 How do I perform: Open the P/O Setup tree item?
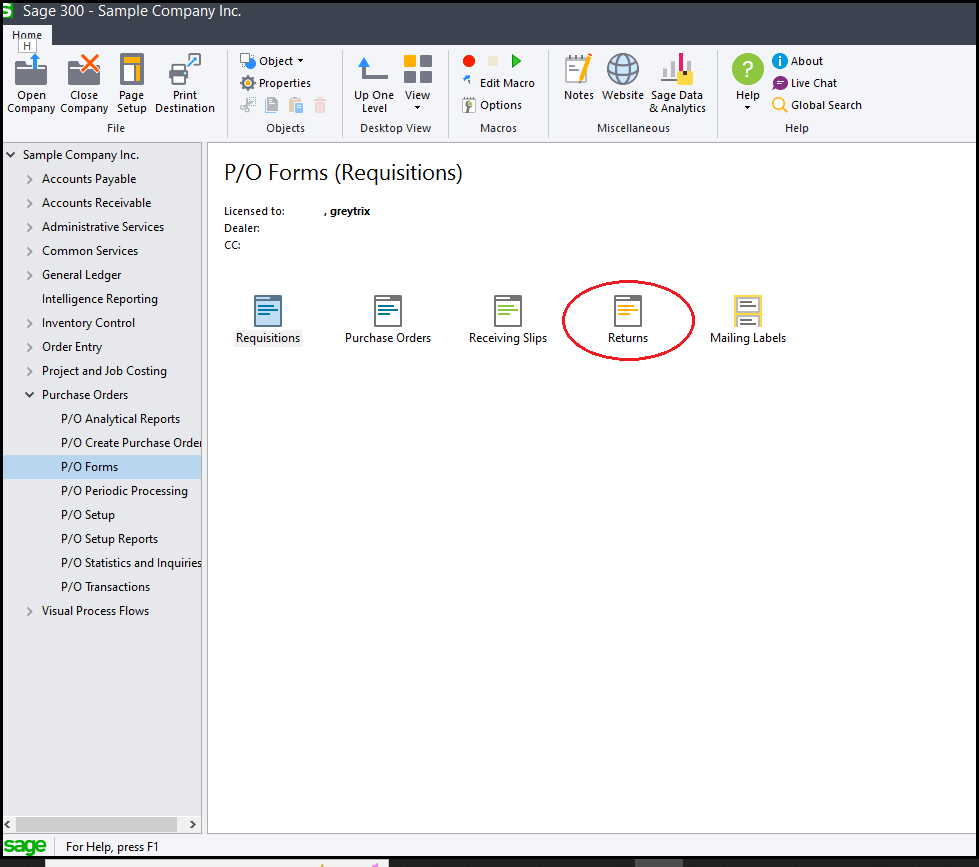coord(88,515)
